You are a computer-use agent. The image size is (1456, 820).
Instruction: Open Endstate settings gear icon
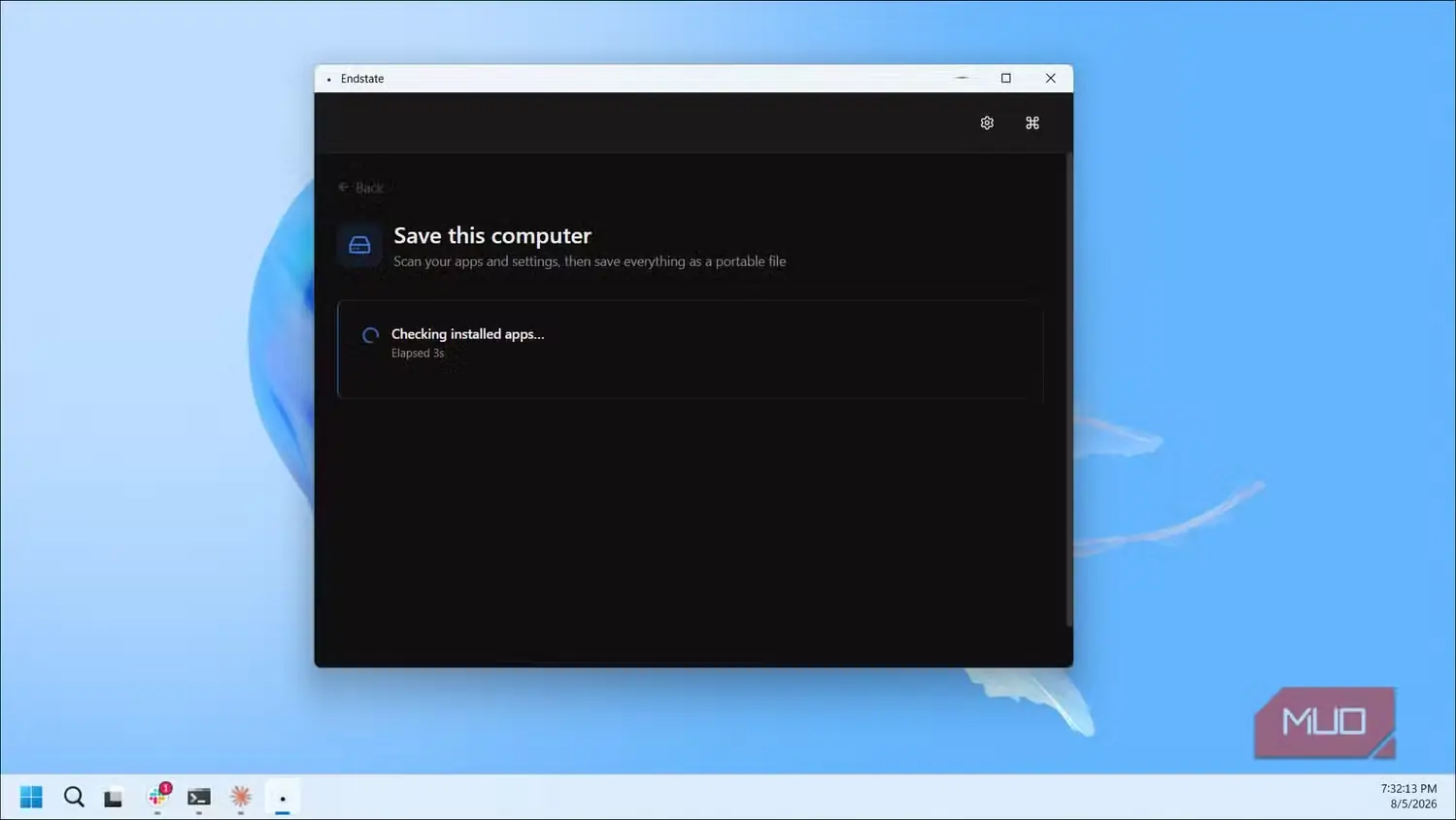pos(987,122)
